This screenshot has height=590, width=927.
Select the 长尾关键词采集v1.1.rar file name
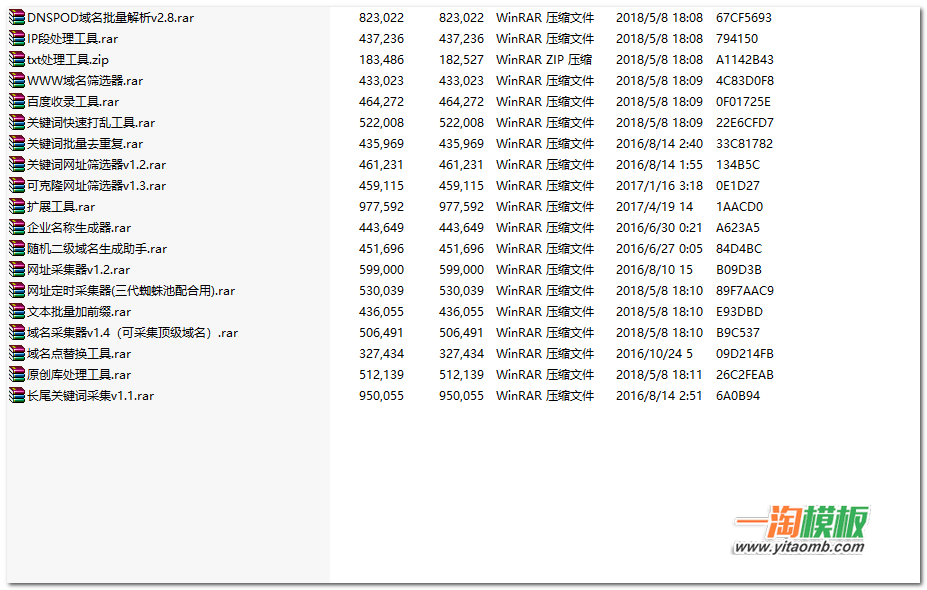click(90, 396)
